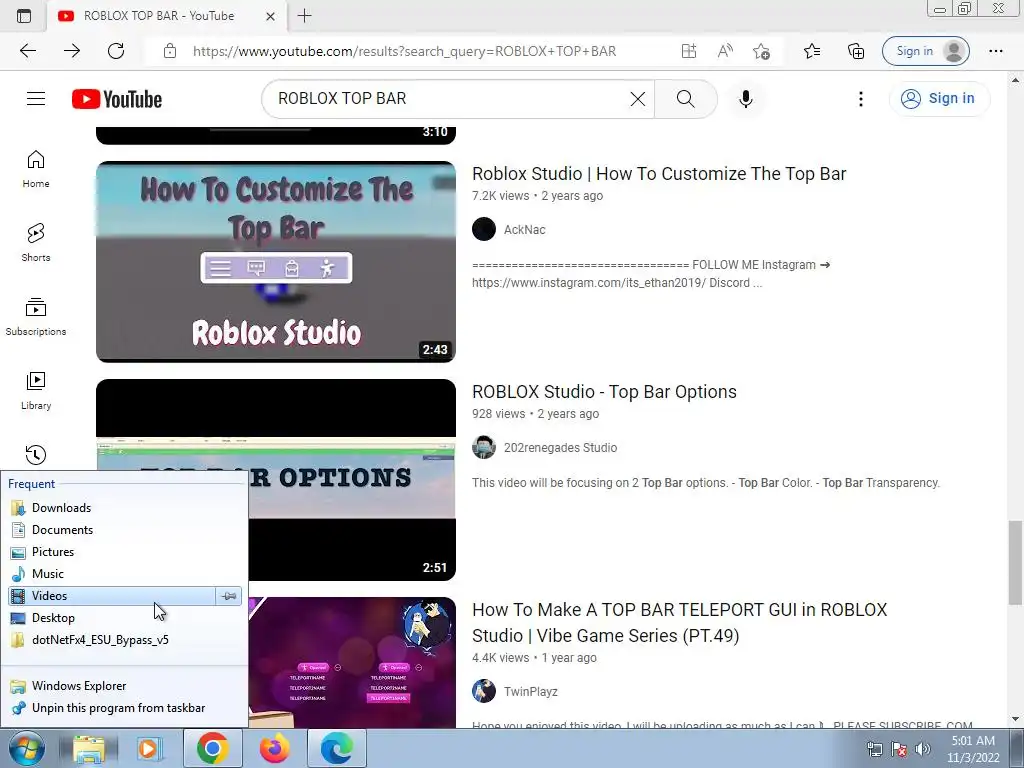The height and width of the screenshot is (768, 1024).
Task: Open Edge Settings and more ellipsis
Action: [x=995, y=51]
